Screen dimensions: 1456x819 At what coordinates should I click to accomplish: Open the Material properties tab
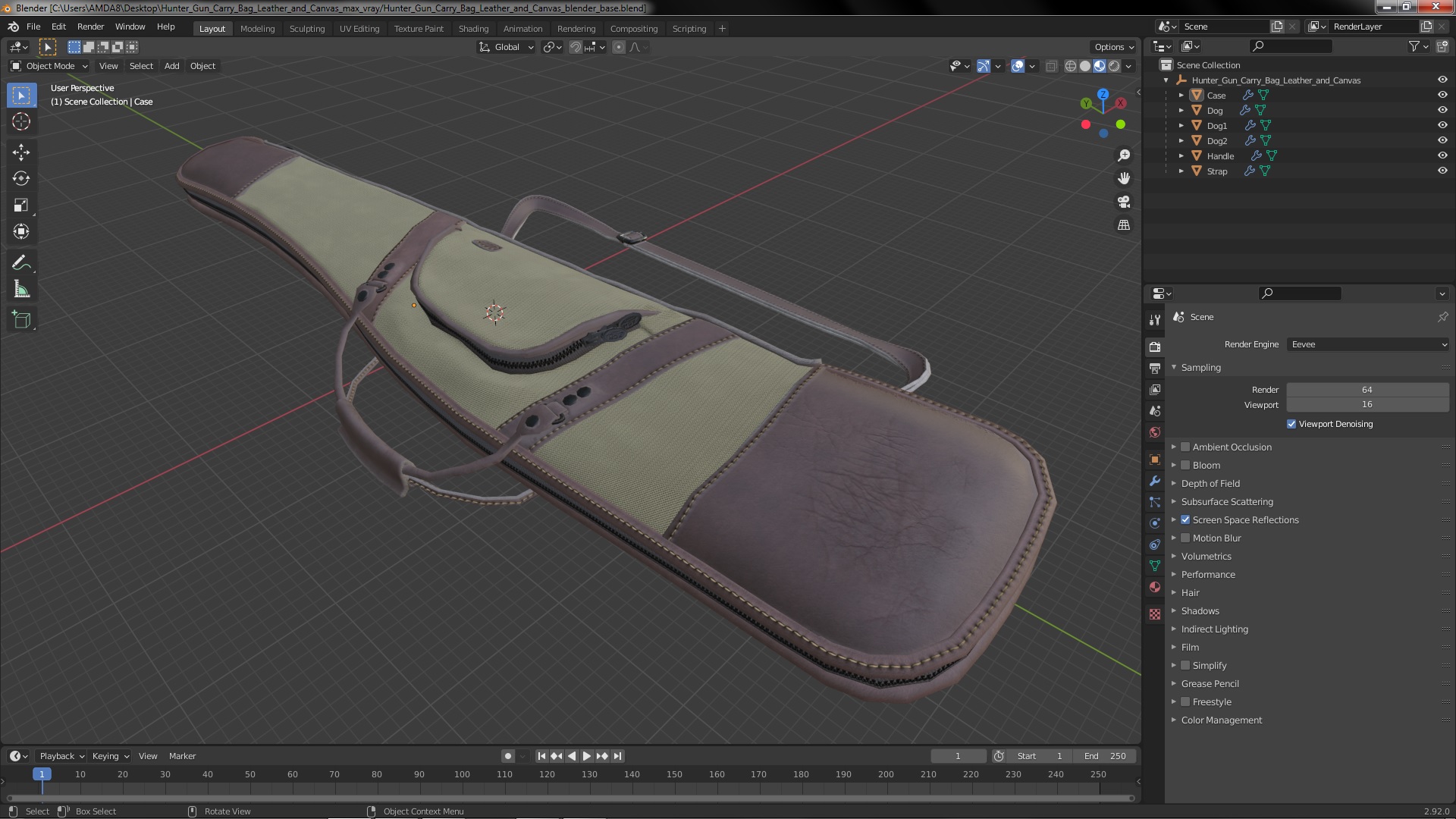(x=1155, y=587)
